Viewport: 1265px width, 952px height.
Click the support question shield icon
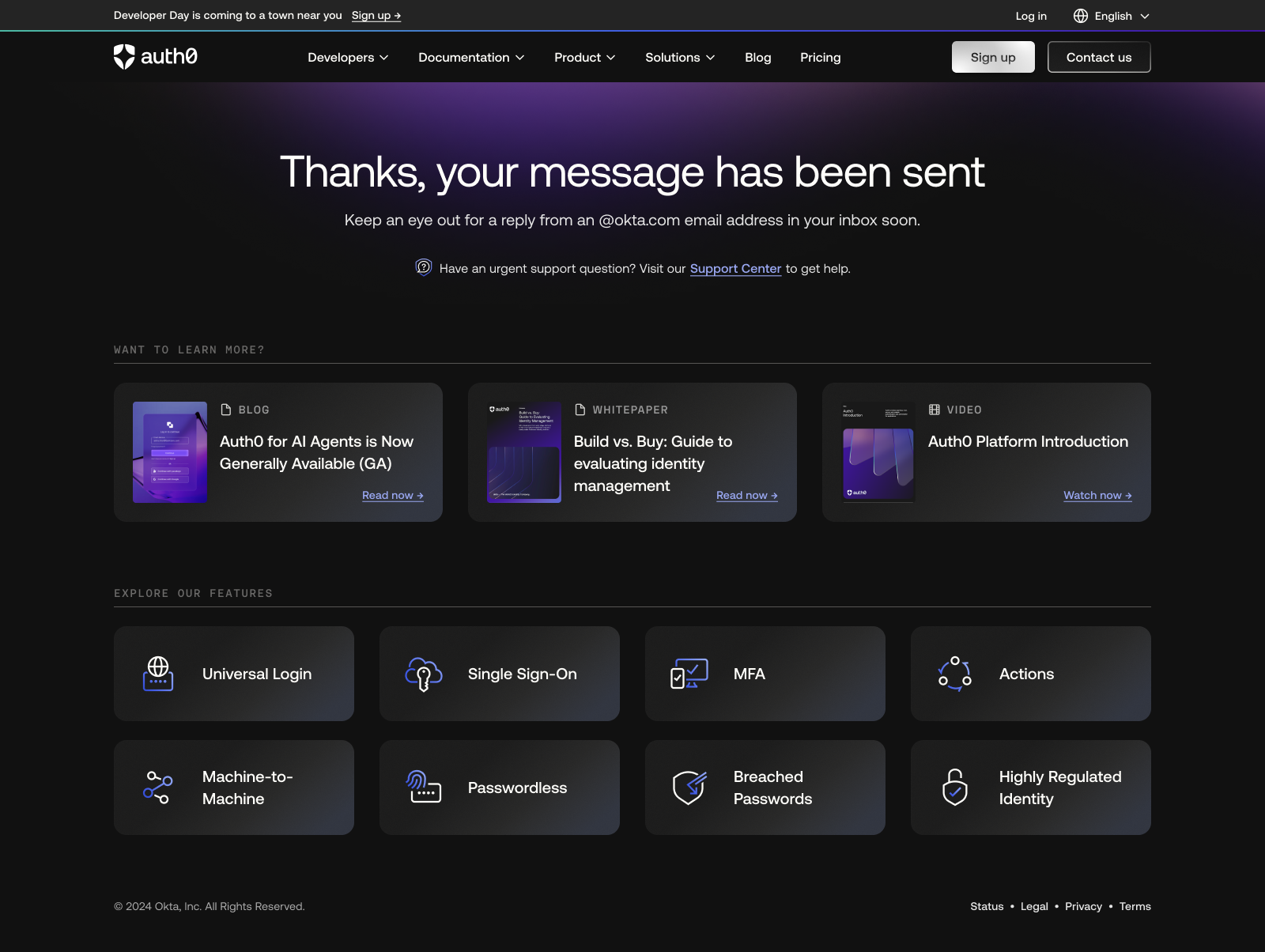[424, 268]
